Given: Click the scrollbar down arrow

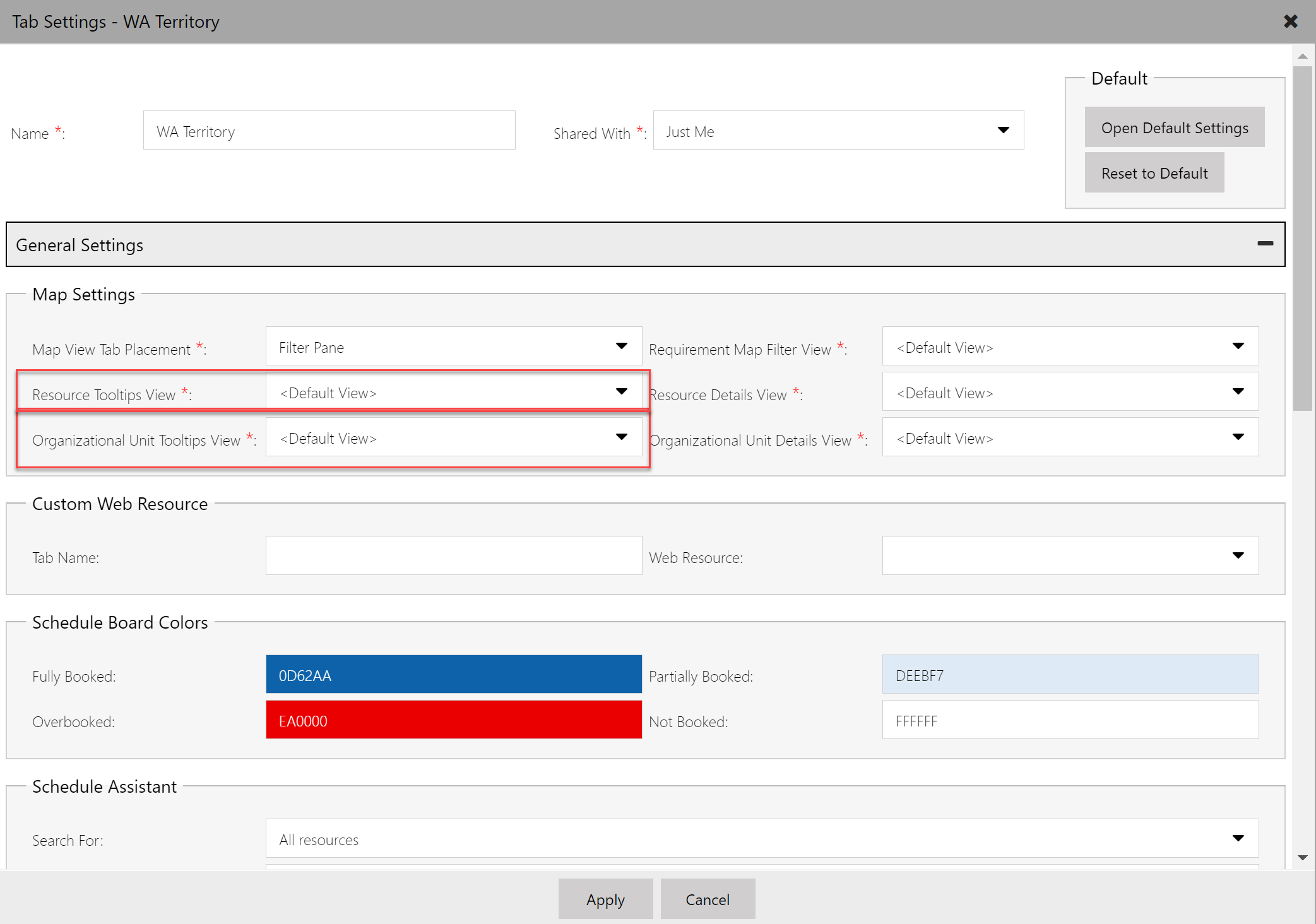Looking at the screenshot, I should point(1303,858).
